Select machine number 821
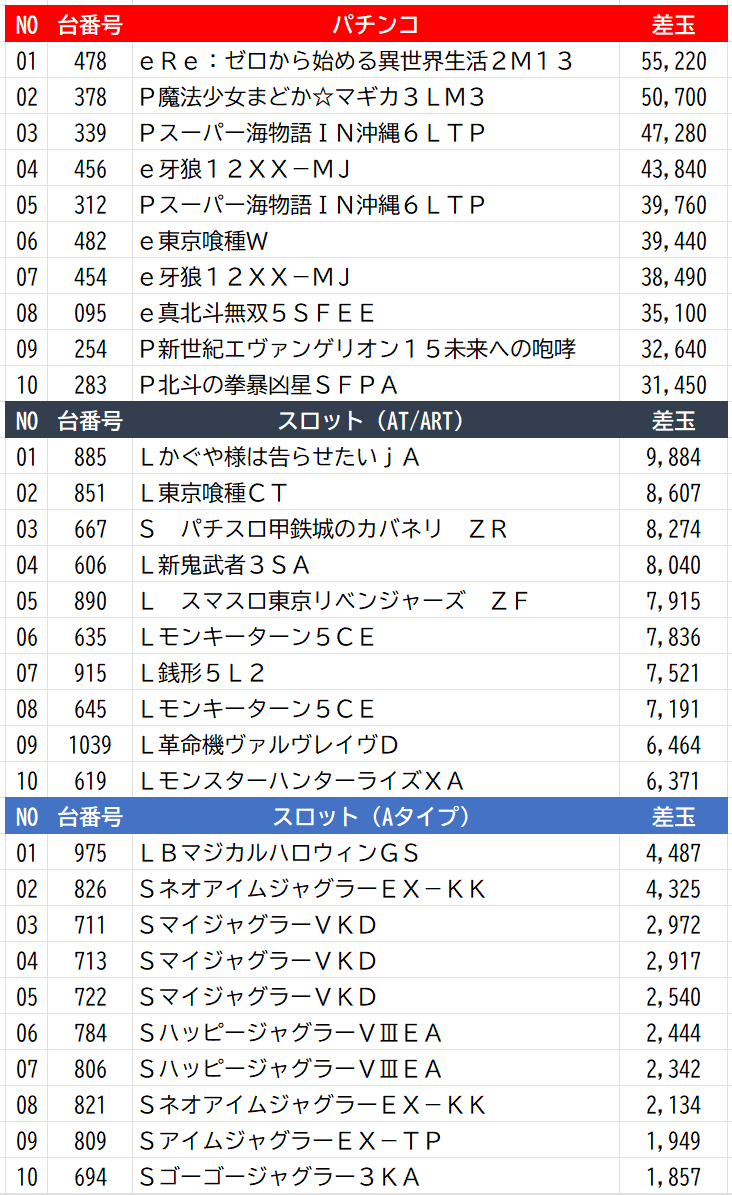 click(x=90, y=1105)
